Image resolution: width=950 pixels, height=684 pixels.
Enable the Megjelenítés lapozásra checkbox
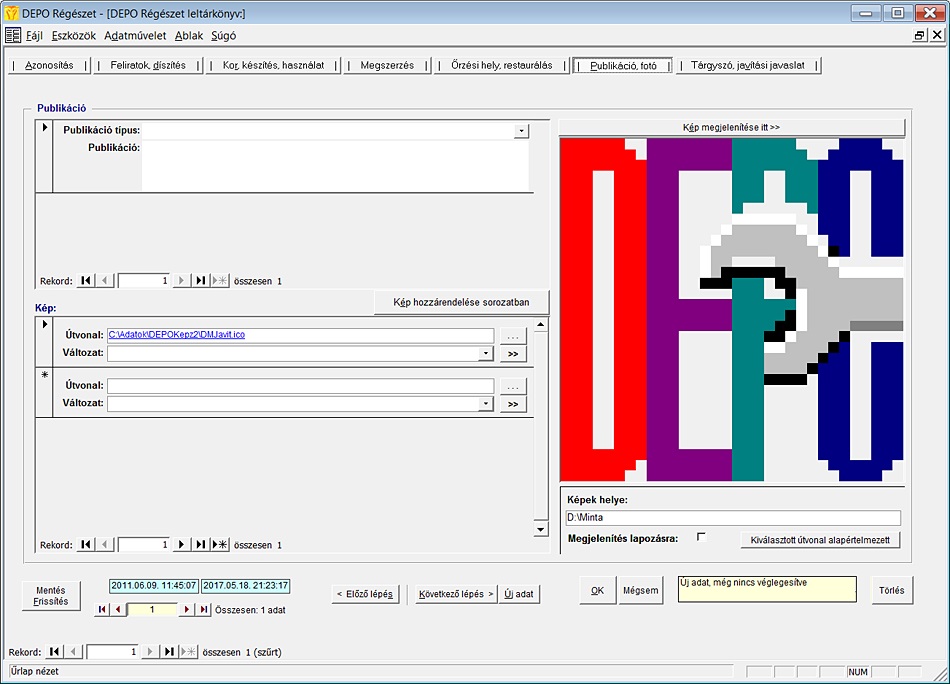tap(701, 537)
